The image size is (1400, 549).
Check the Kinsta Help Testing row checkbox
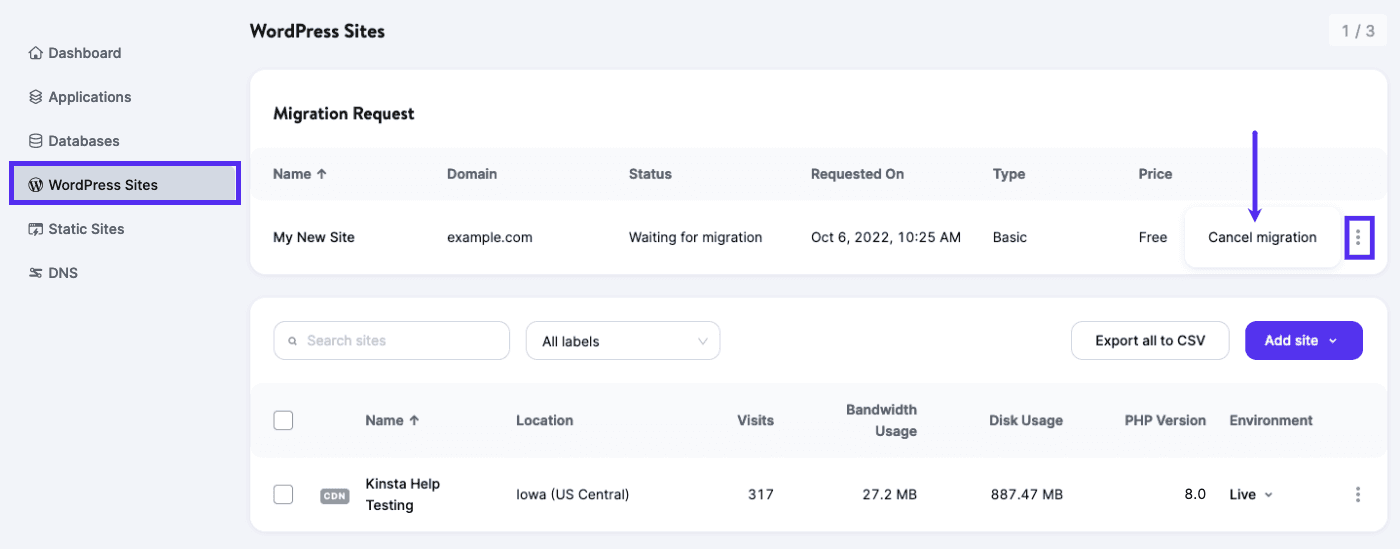283,494
